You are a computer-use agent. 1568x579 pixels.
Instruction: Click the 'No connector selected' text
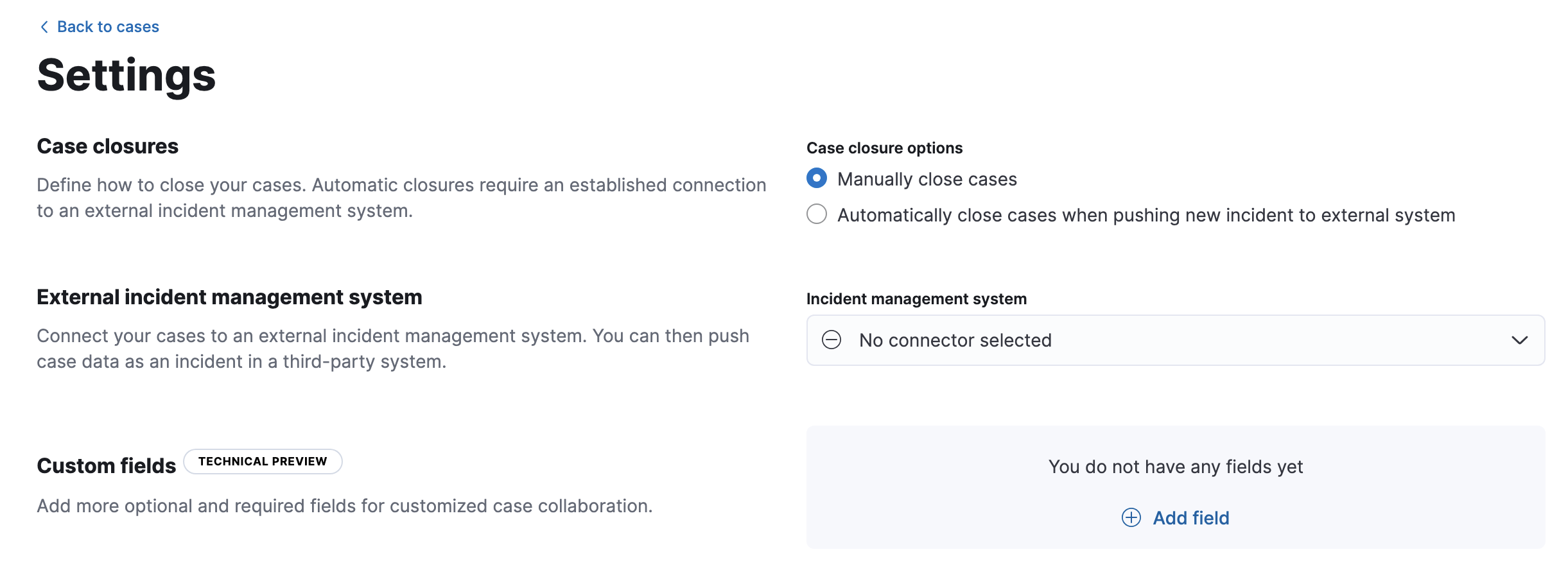coord(955,340)
